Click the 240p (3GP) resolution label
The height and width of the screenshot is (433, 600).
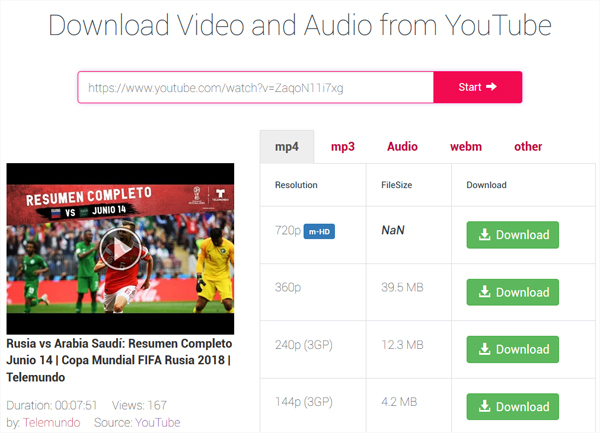click(304, 345)
